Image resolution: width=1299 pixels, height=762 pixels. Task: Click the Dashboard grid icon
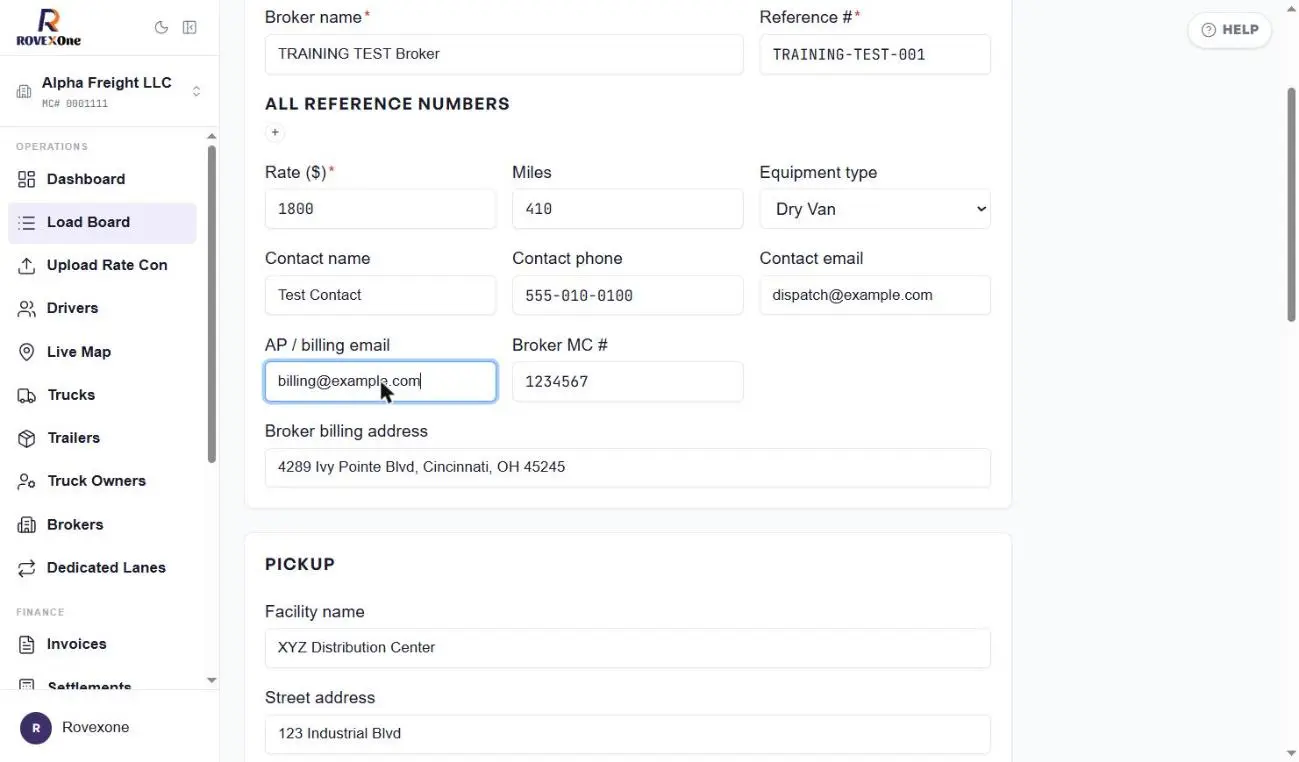pos(27,179)
